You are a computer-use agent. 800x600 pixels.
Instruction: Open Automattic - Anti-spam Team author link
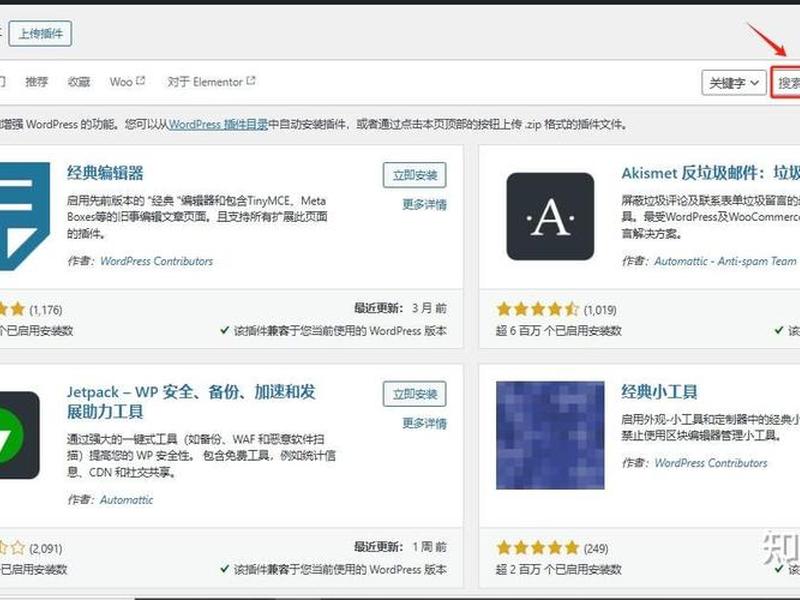(x=725, y=261)
